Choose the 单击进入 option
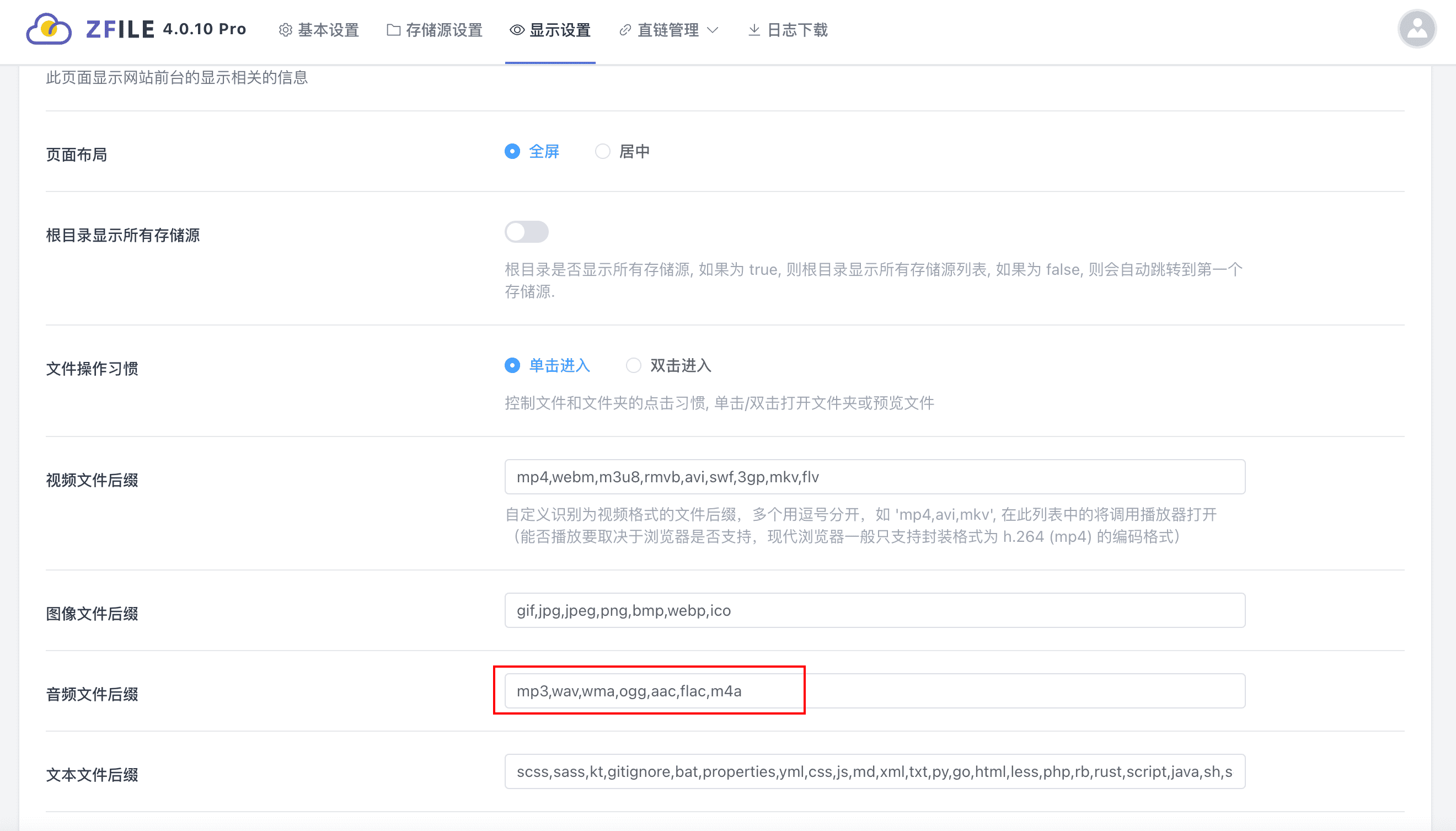 coord(512,365)
